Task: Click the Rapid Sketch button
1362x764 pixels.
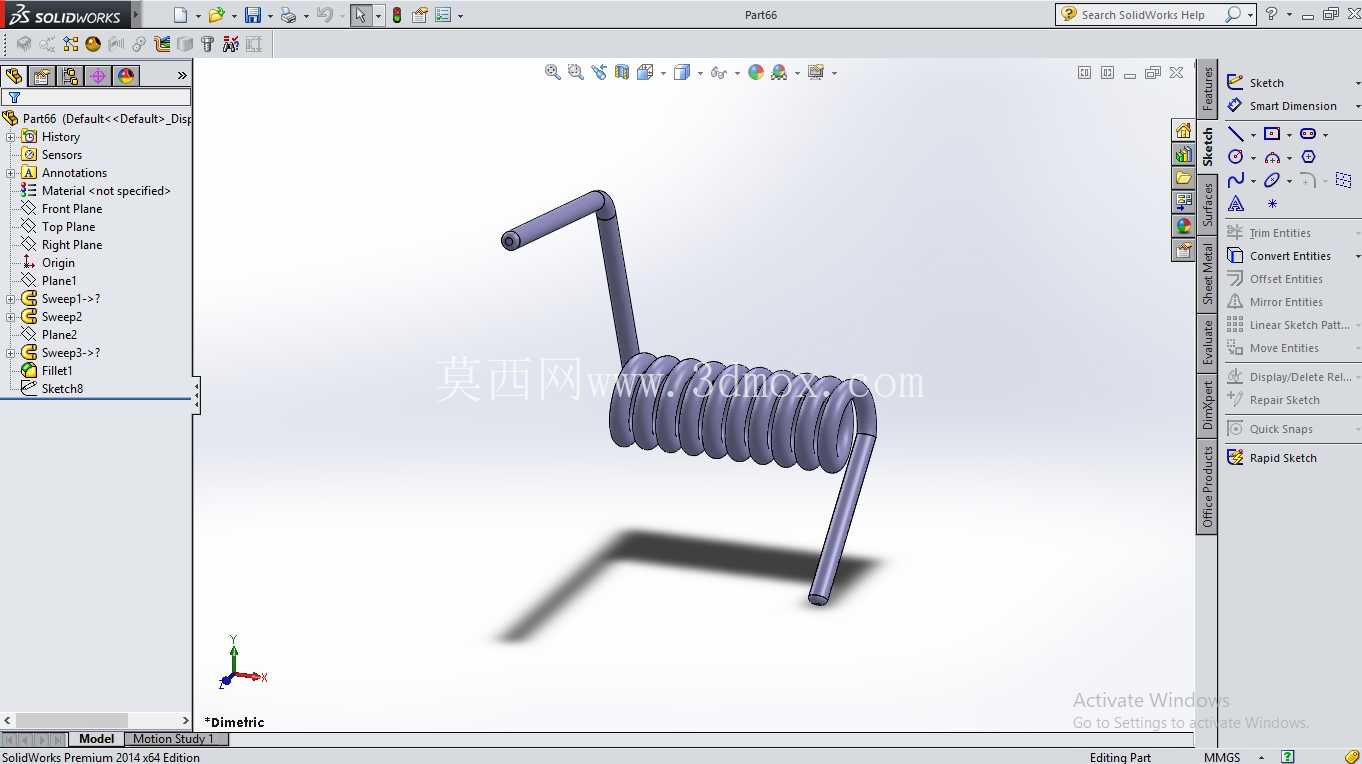Action: click(1272, 458)
